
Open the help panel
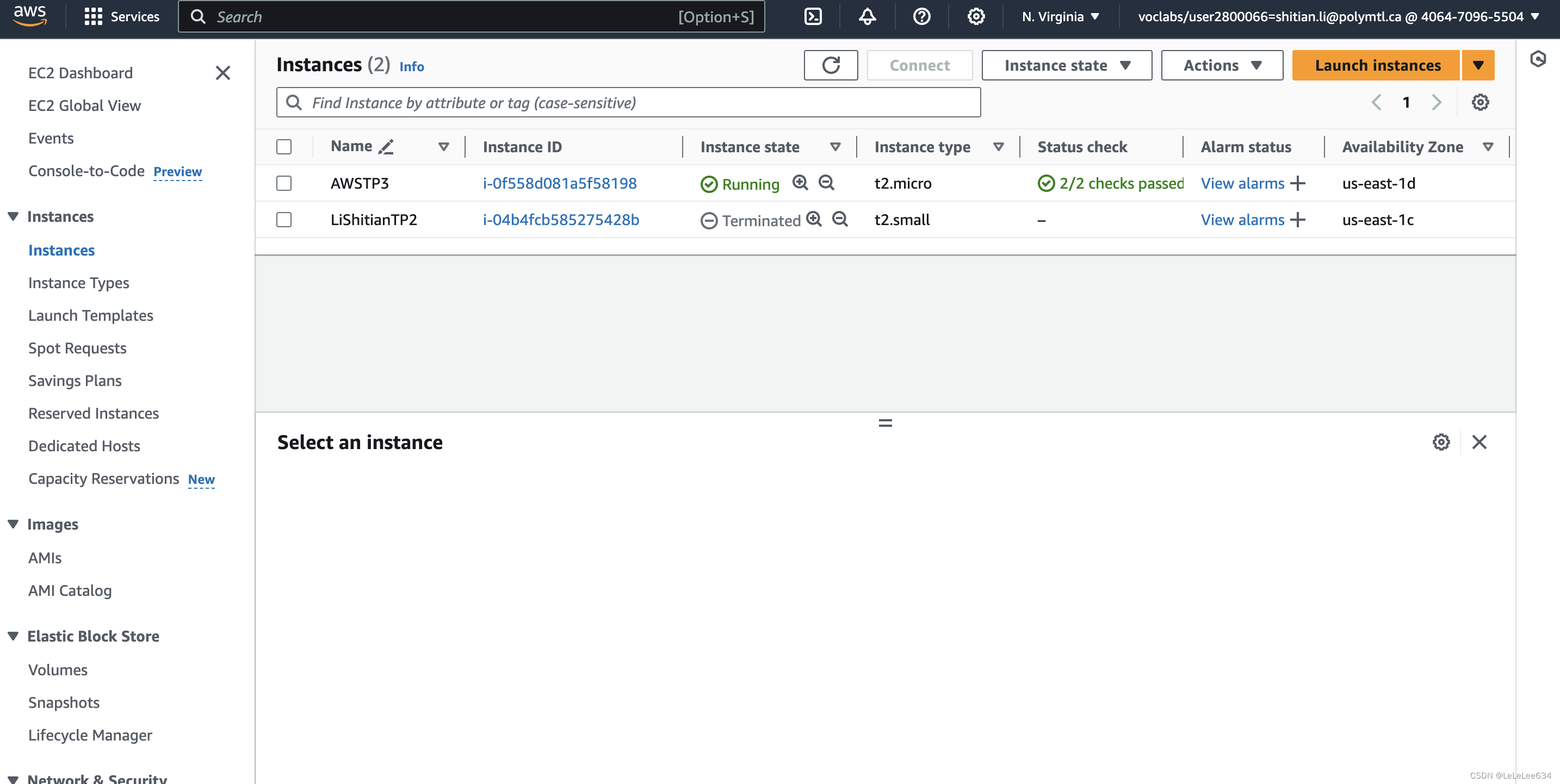pyautogui.click(x=921, y=16)
